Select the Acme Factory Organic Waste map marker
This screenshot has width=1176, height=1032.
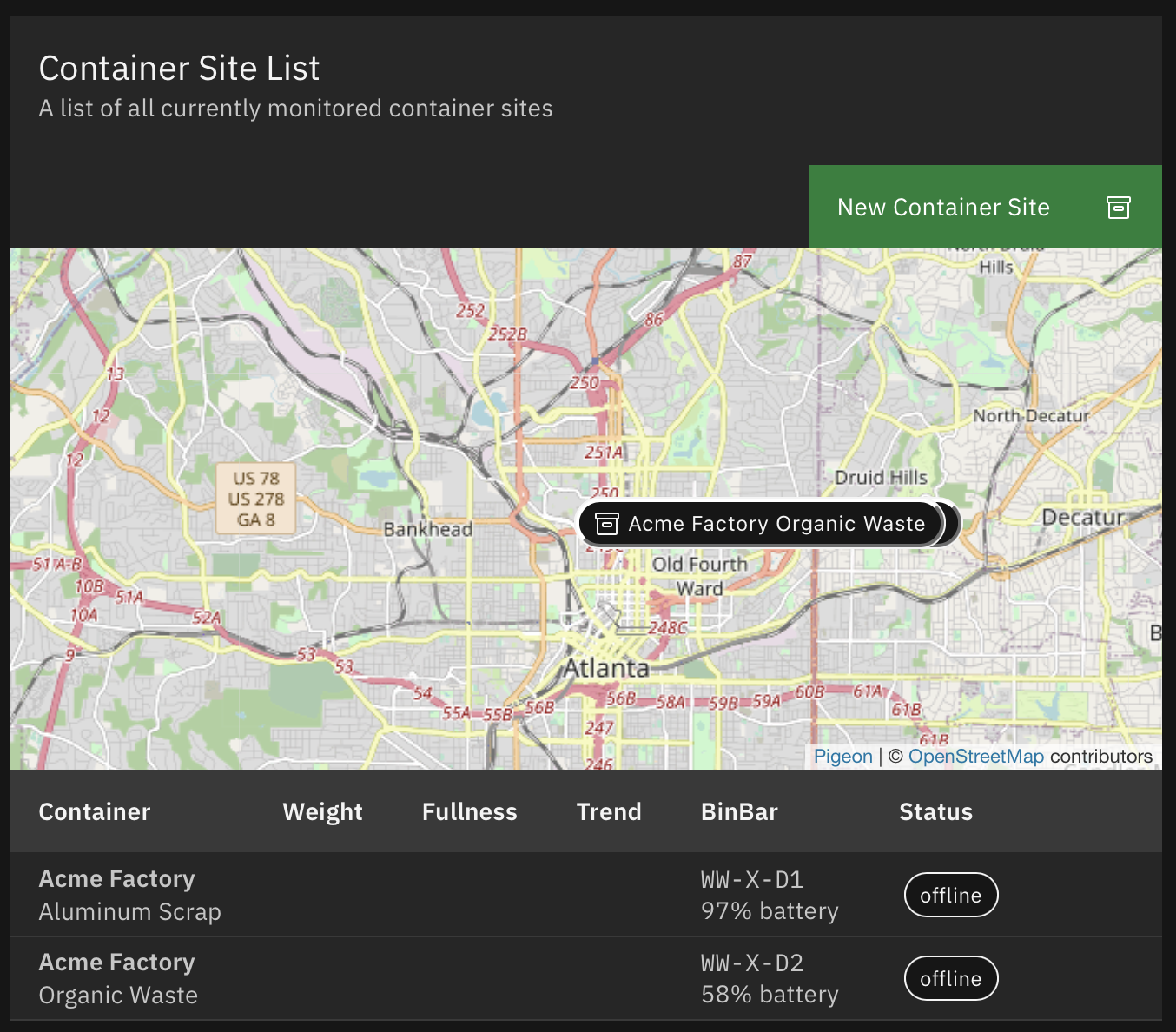(760, 524)
